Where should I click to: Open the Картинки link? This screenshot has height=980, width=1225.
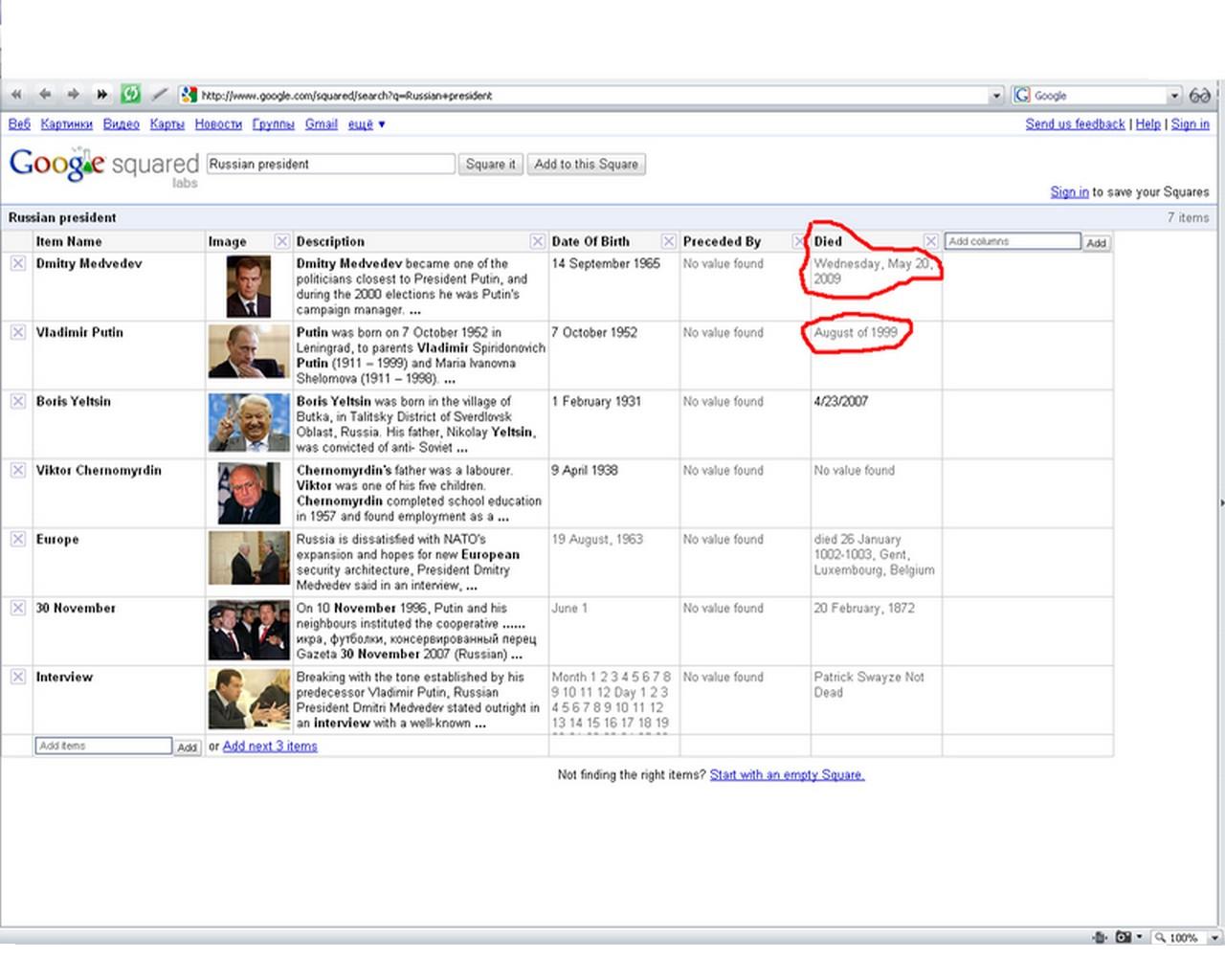pos(67,124)
